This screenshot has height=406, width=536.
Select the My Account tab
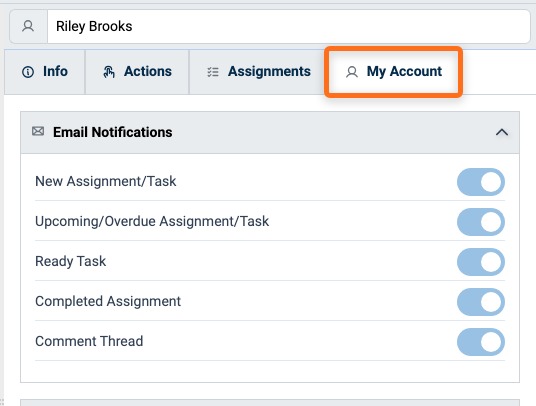(393, 72)
